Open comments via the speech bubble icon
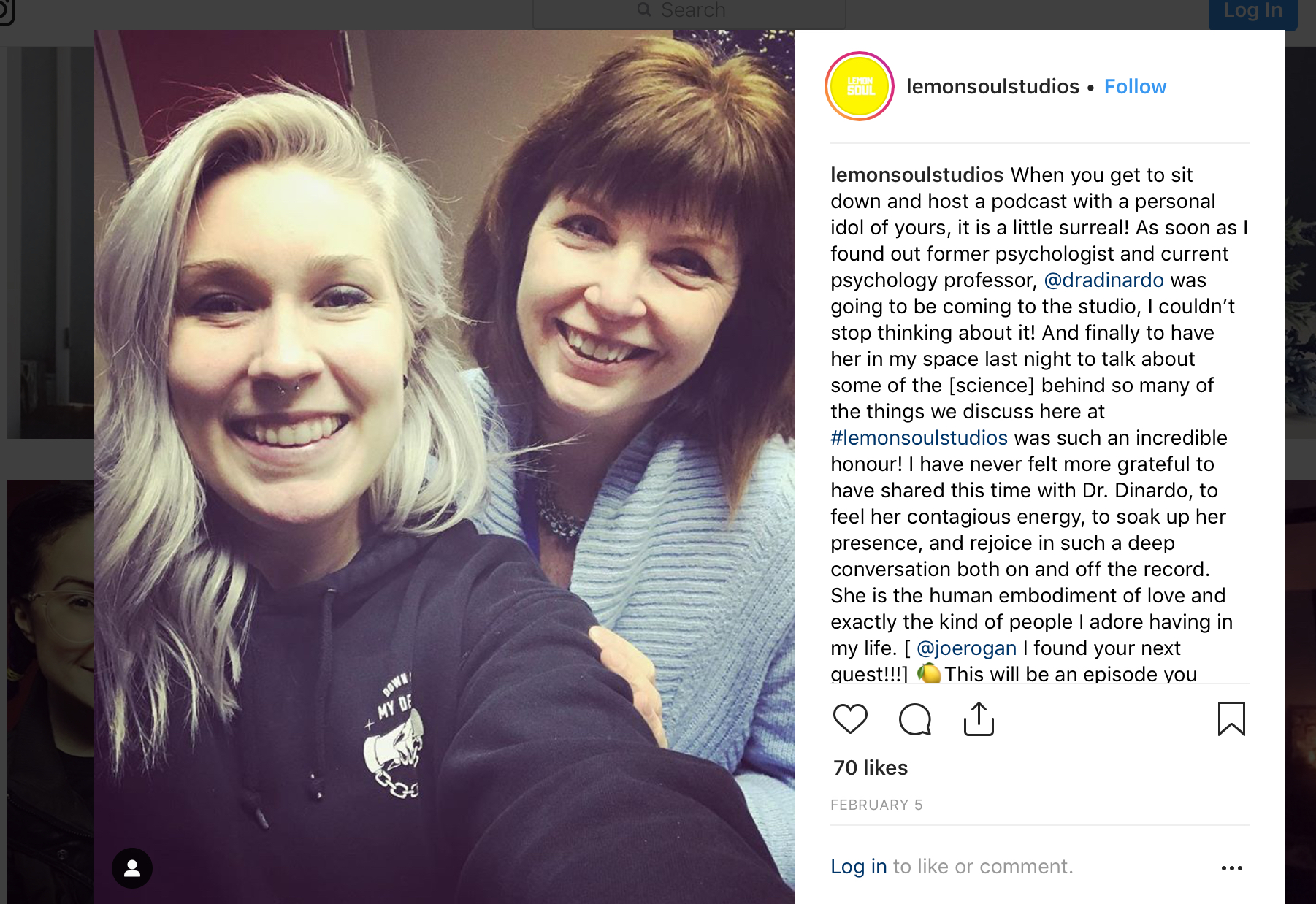This screenshot has height=904, width=1316. tap(914, 719)
